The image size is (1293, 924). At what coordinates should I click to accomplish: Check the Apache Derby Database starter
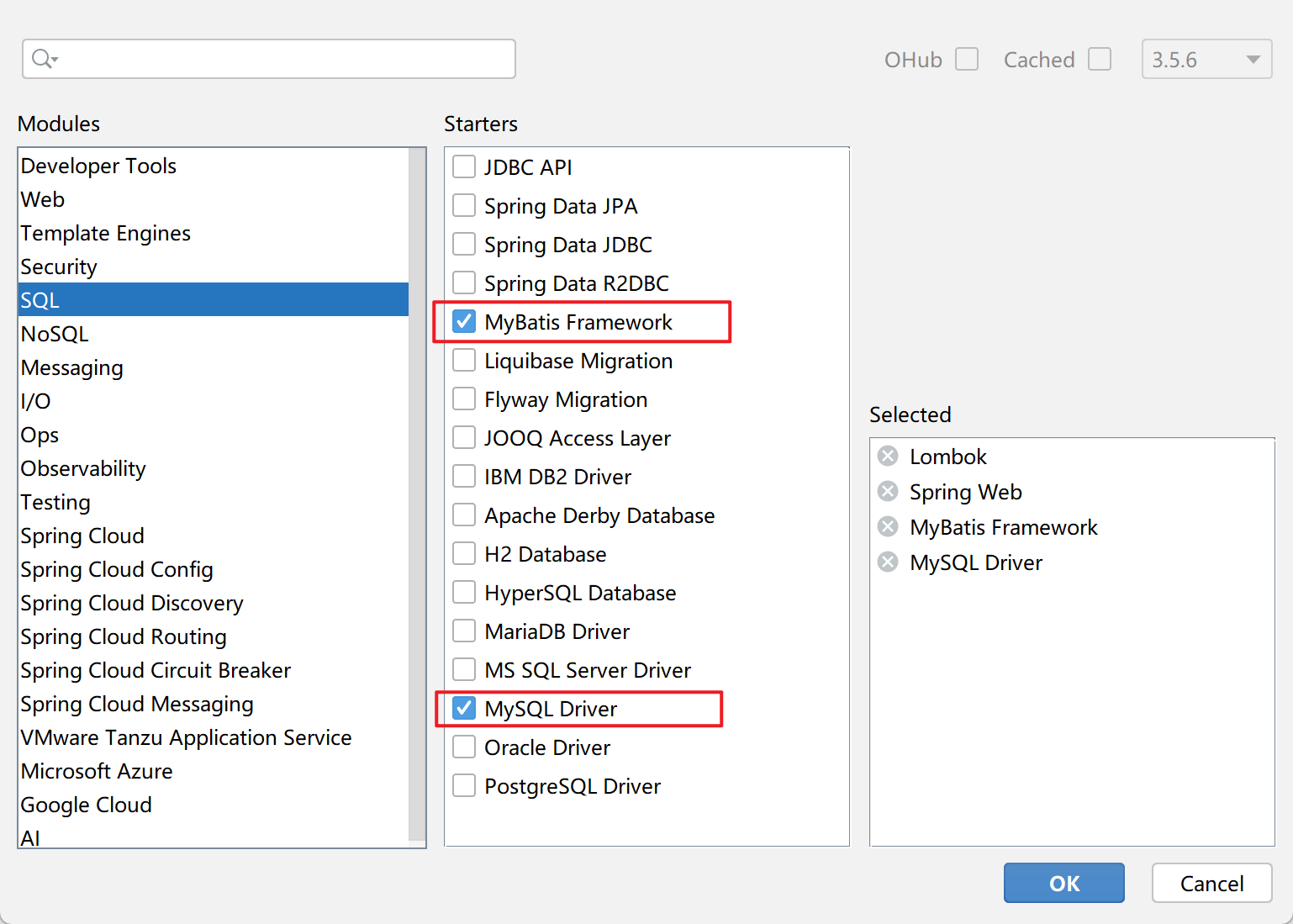click(x=464, y=515)
